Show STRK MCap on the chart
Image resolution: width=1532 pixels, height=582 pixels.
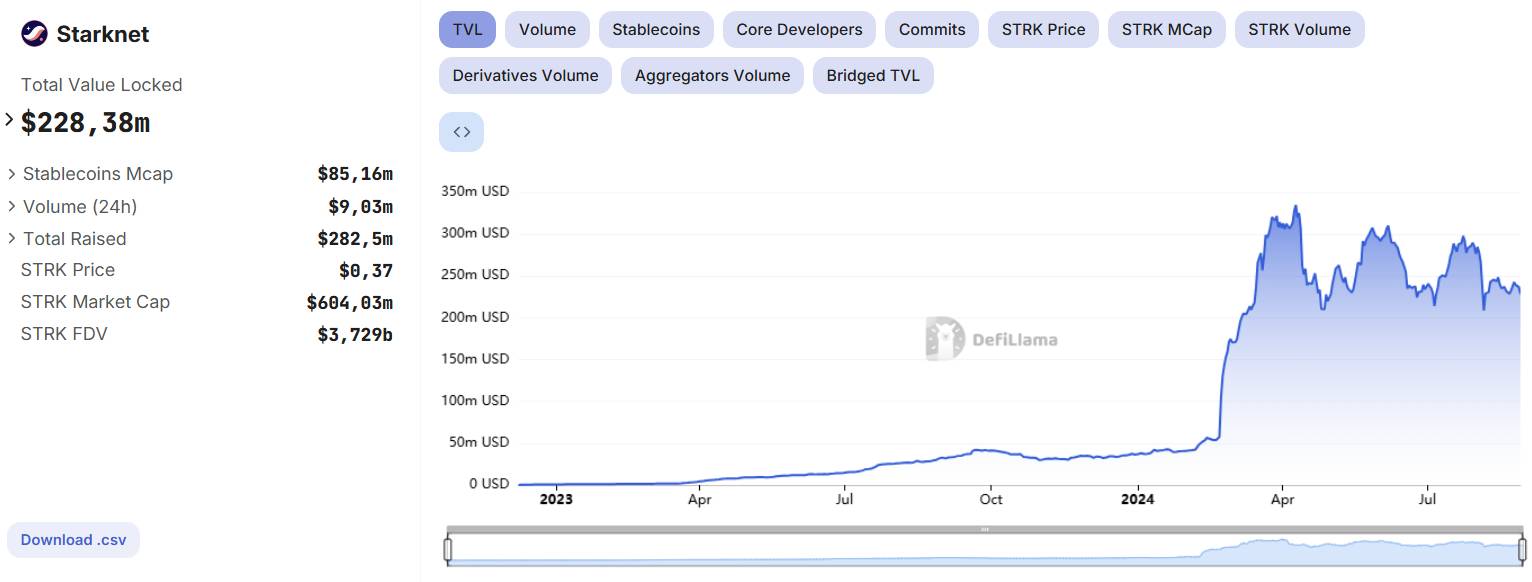pos(1166,29)
